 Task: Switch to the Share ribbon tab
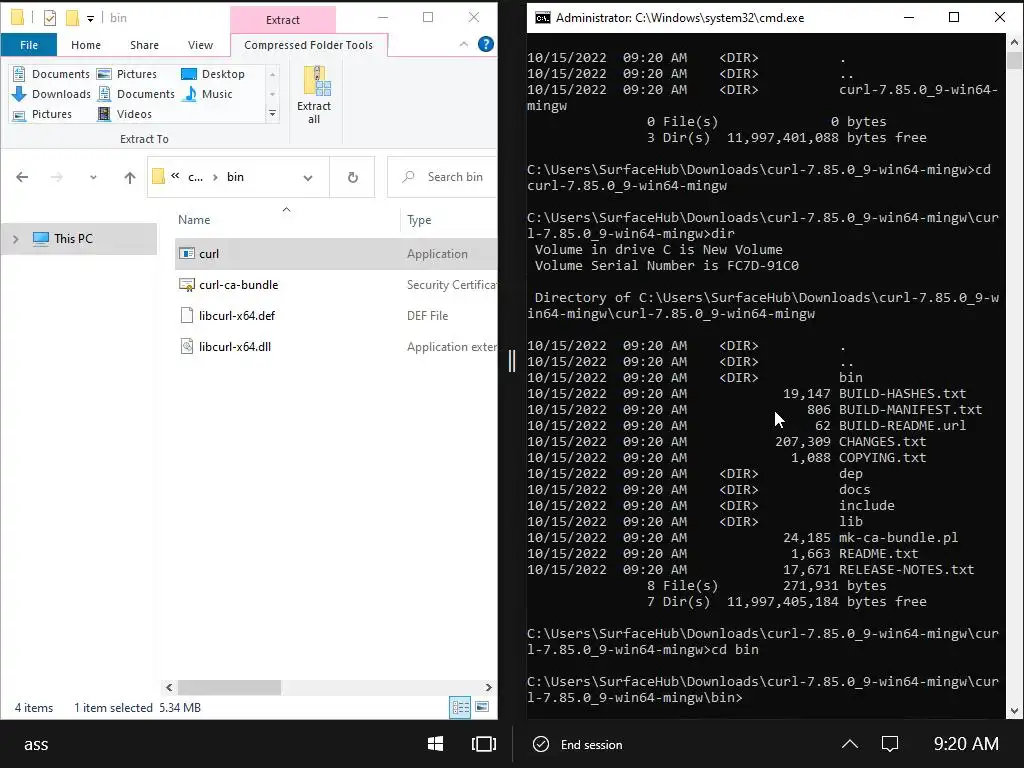point(144,45)
